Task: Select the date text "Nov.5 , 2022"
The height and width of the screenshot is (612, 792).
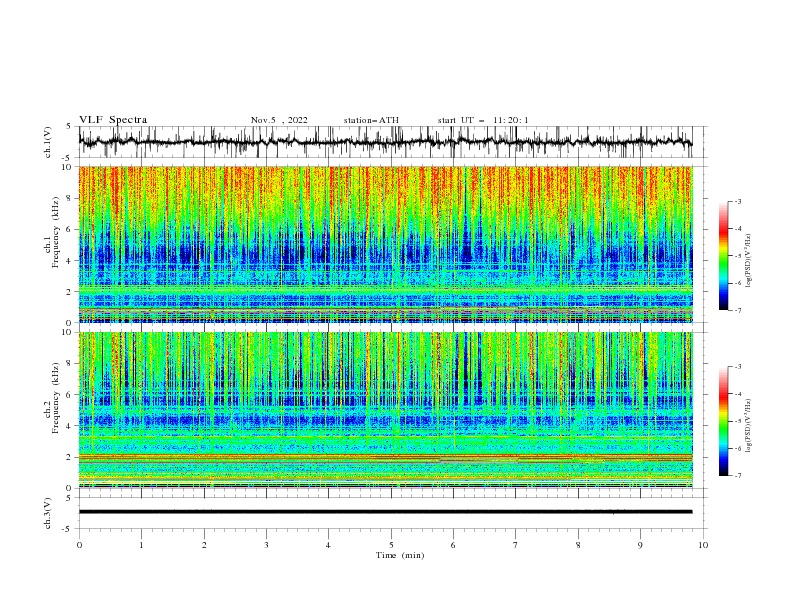Action: coord(279,120)
